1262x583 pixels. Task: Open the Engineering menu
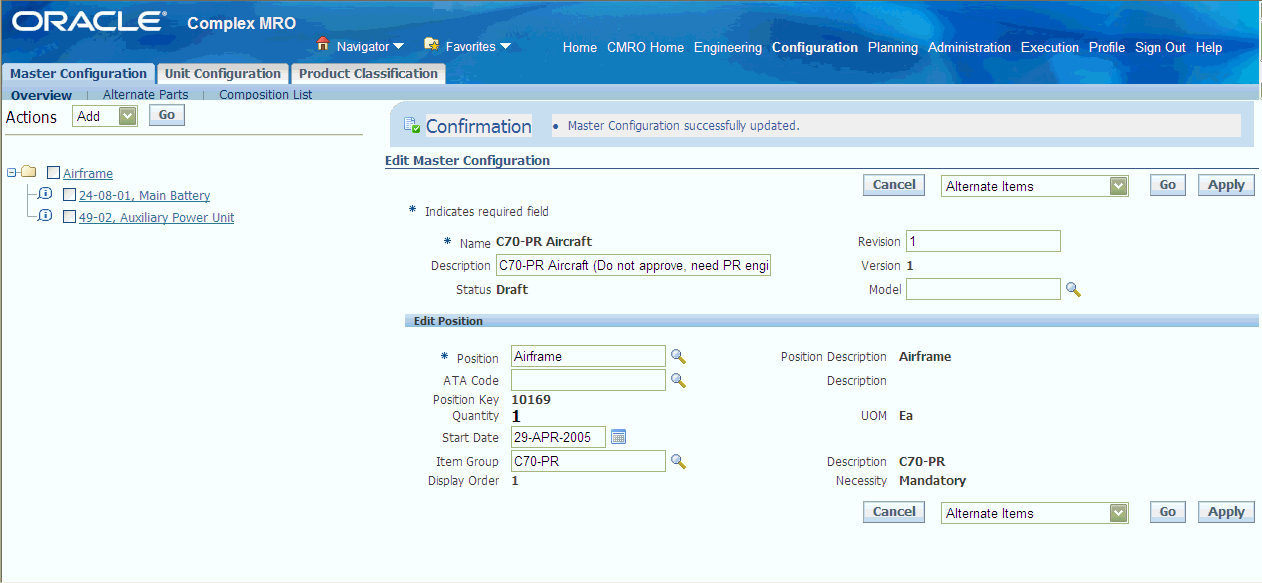click(728, 47)
